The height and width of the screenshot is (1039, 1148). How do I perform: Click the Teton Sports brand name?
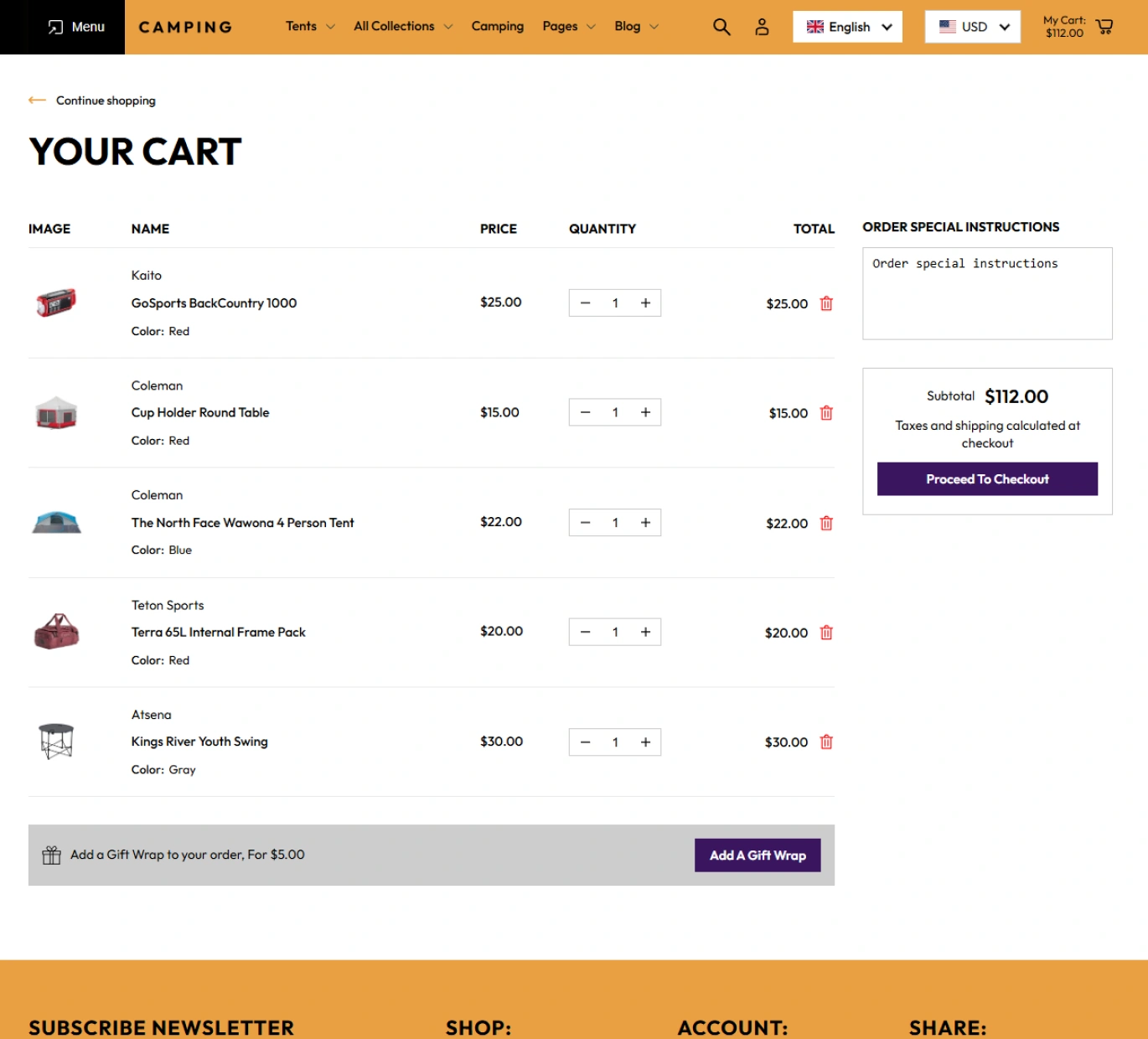coord(168,605)
